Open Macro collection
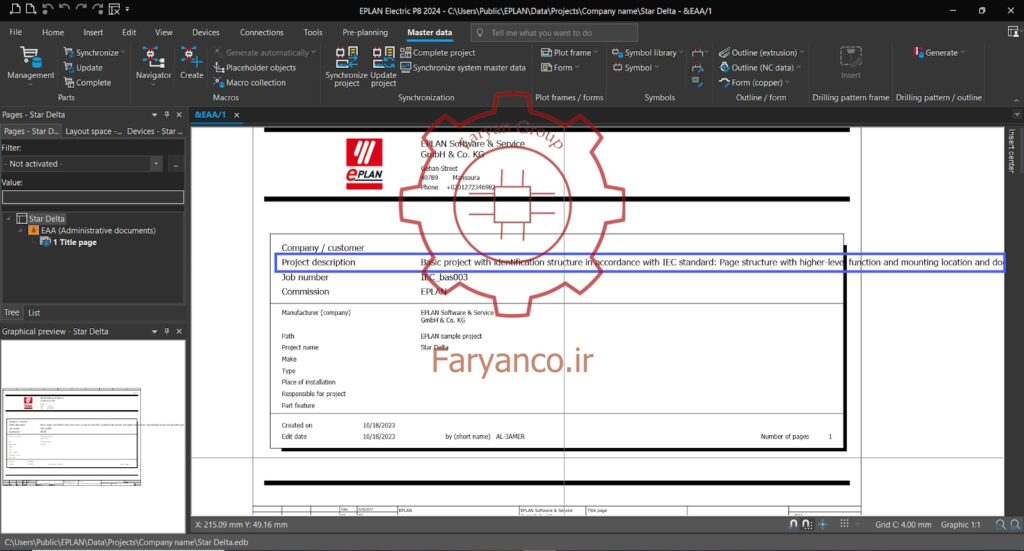Screen dimensions: 1024x551 pos(250,83)
